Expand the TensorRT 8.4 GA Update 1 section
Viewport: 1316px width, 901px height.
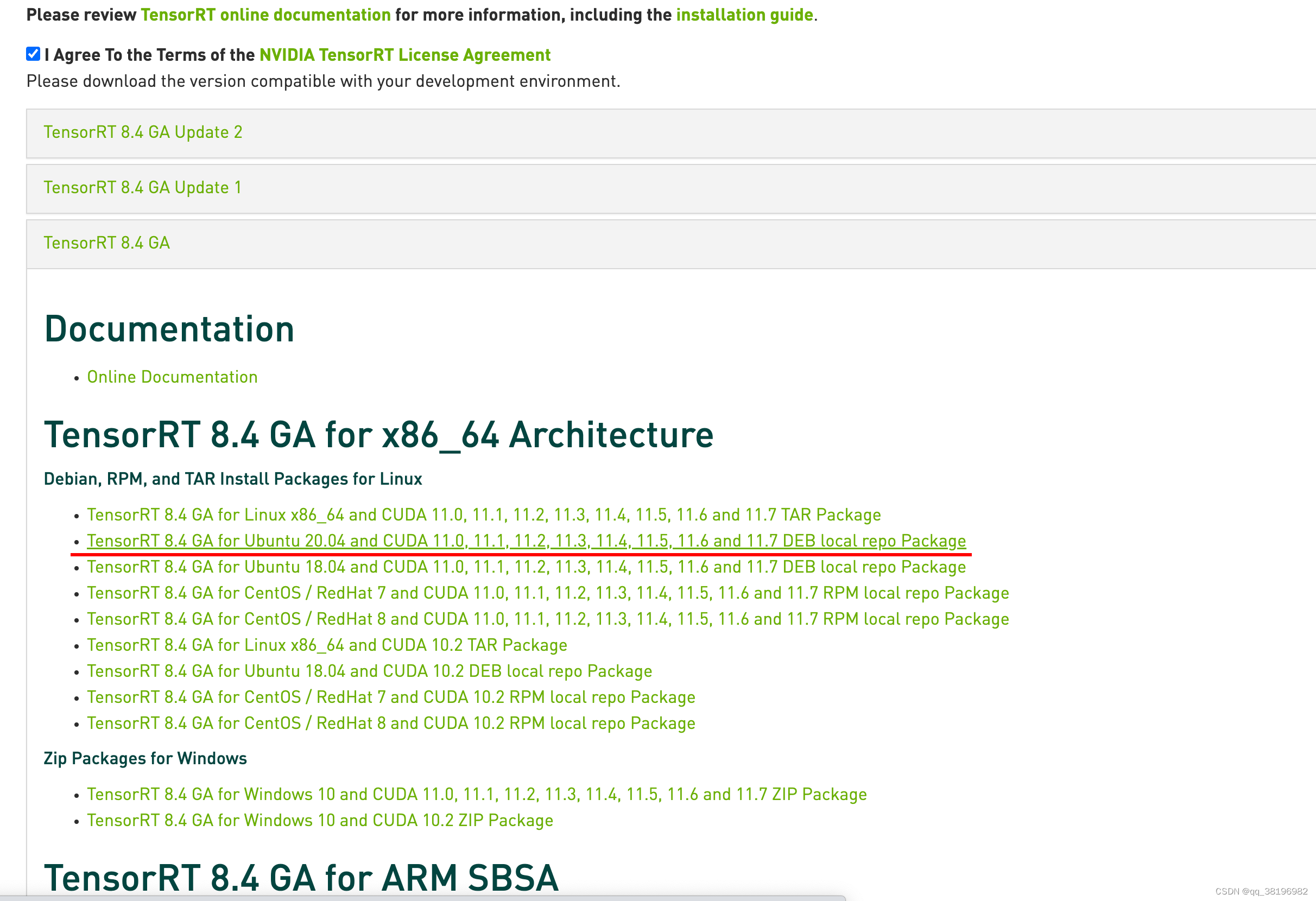click(x=671, y=188)
